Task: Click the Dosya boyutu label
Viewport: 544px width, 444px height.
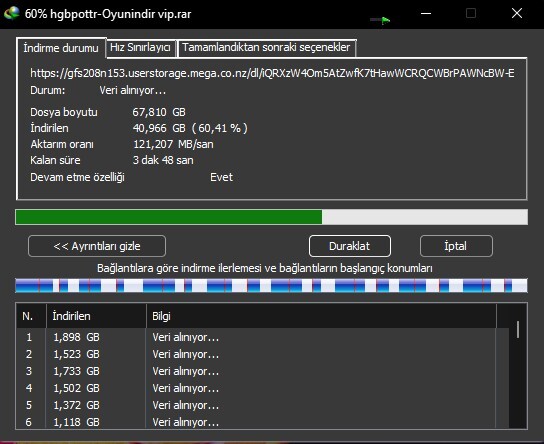Action: click(64, 112)
